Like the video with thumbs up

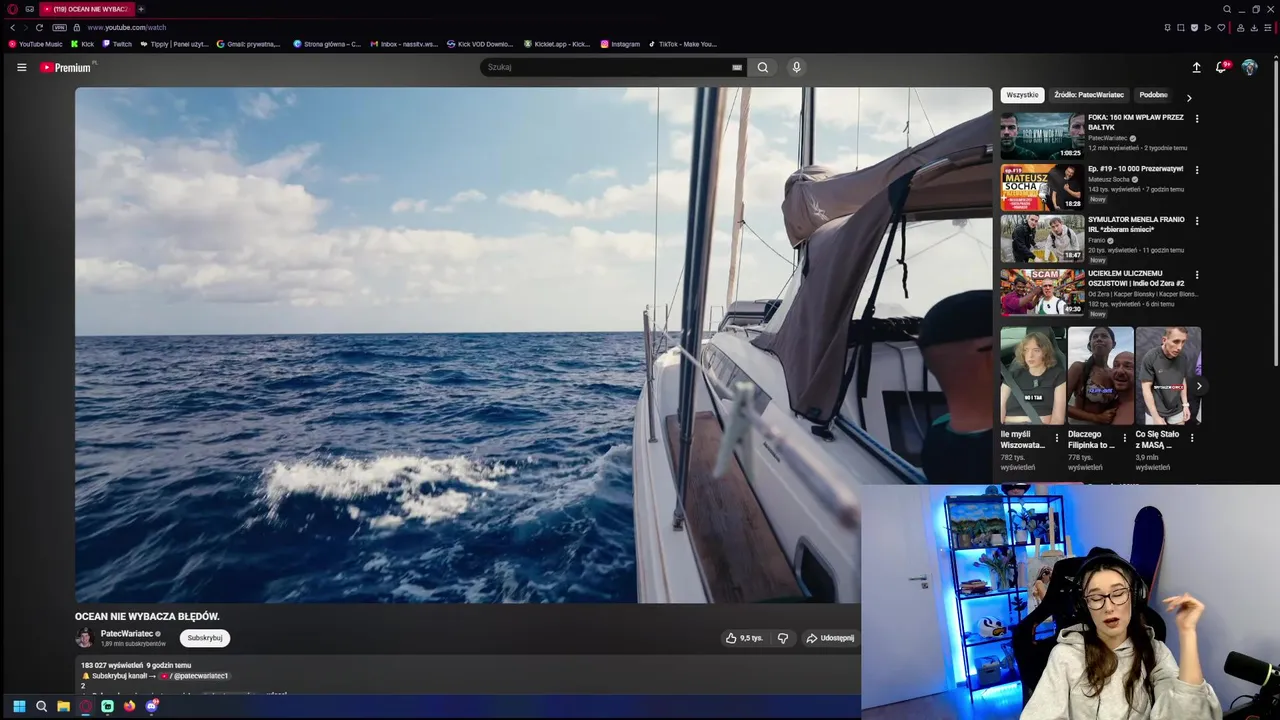tap(744, 638)
